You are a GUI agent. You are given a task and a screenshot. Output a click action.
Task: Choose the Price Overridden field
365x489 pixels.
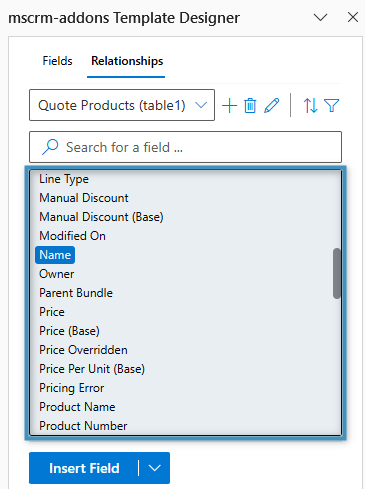[x=83, y=350]
